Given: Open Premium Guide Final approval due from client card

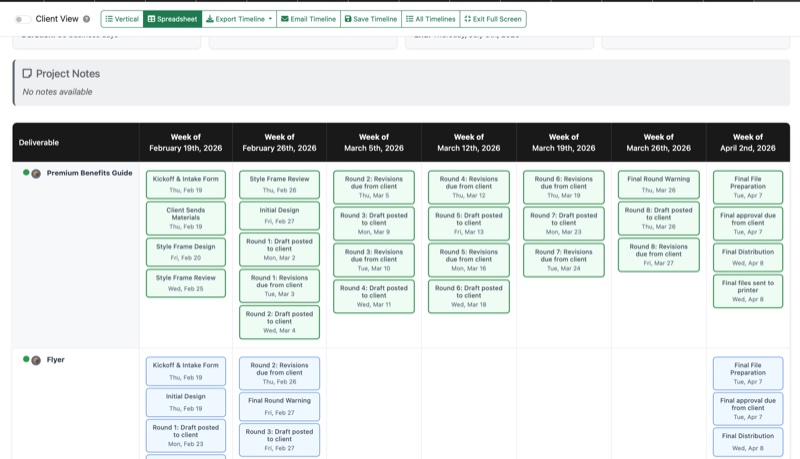Looking at the screenshot, I should tap(748, 223).
